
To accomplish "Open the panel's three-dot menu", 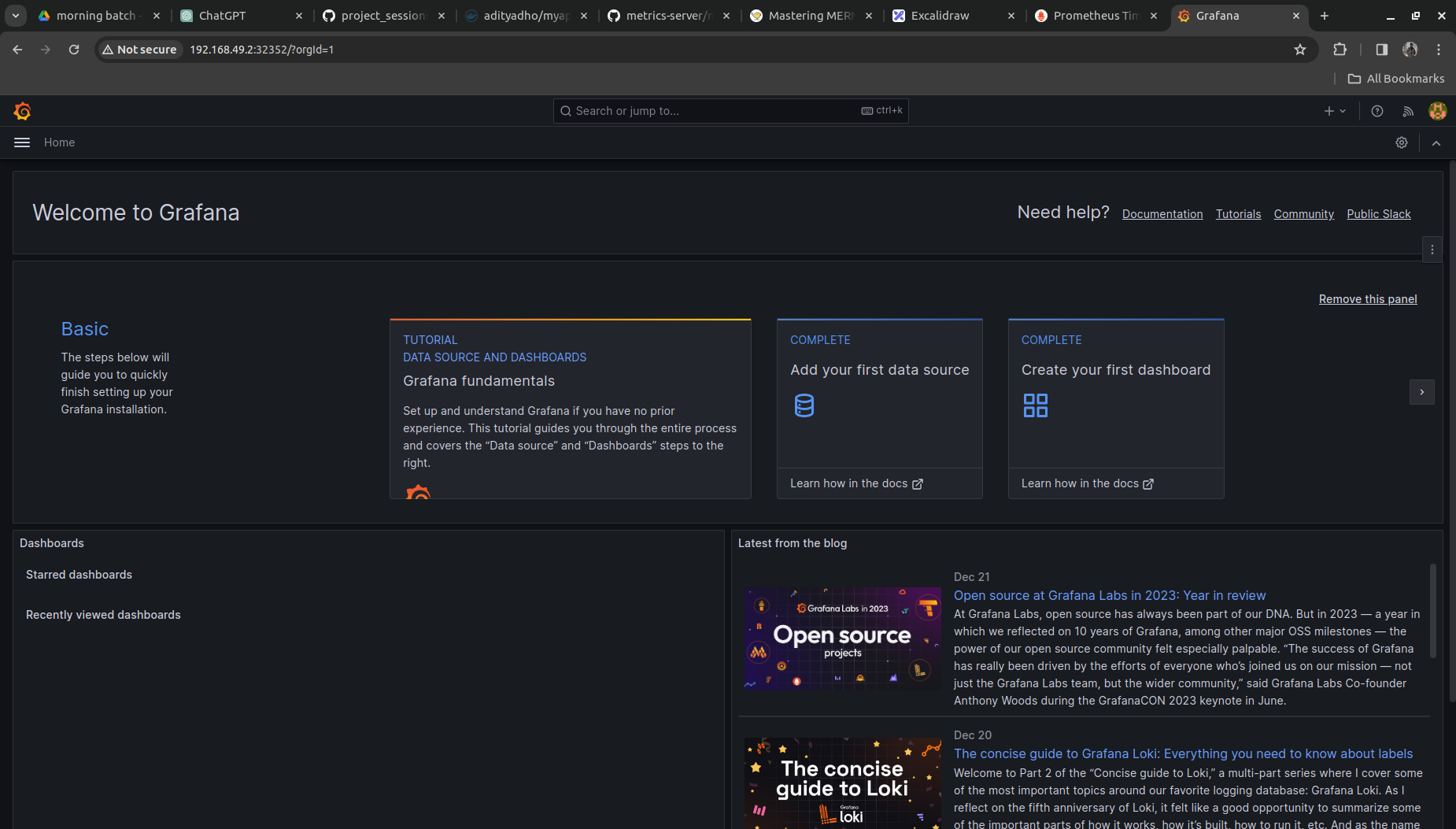I will 1432,250.
